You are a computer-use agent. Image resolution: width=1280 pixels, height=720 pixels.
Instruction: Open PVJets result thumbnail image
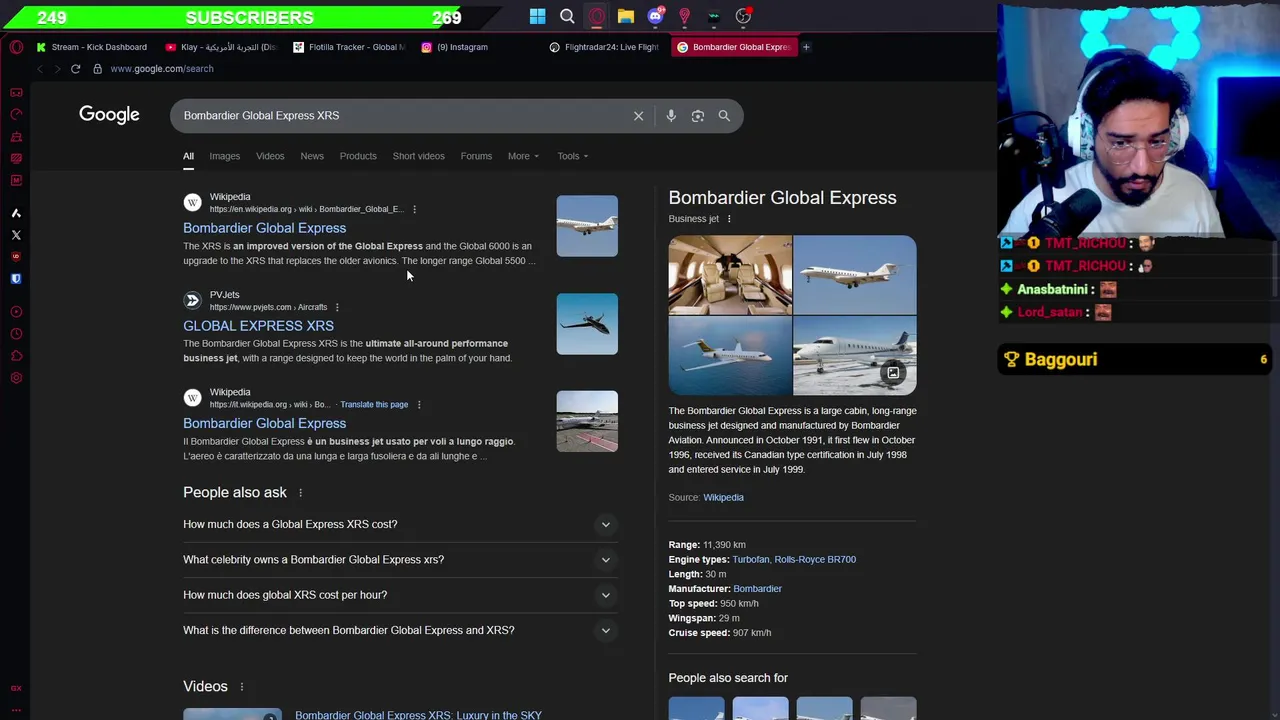click(x=587, y=324)
